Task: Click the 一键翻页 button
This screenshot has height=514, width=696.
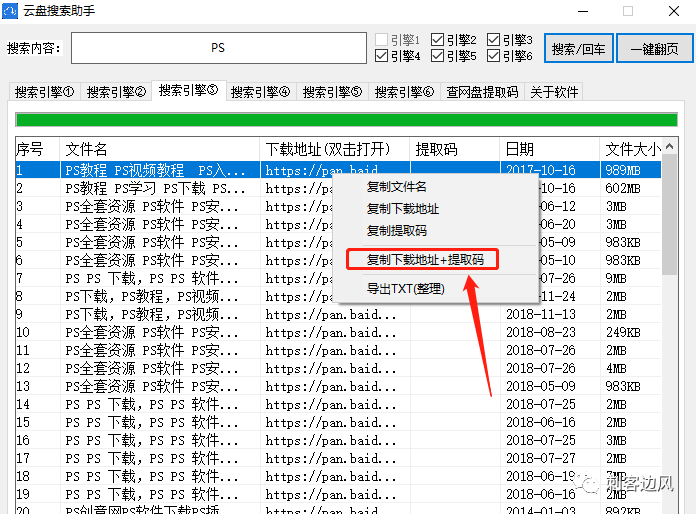Action: tap(655, 48)
